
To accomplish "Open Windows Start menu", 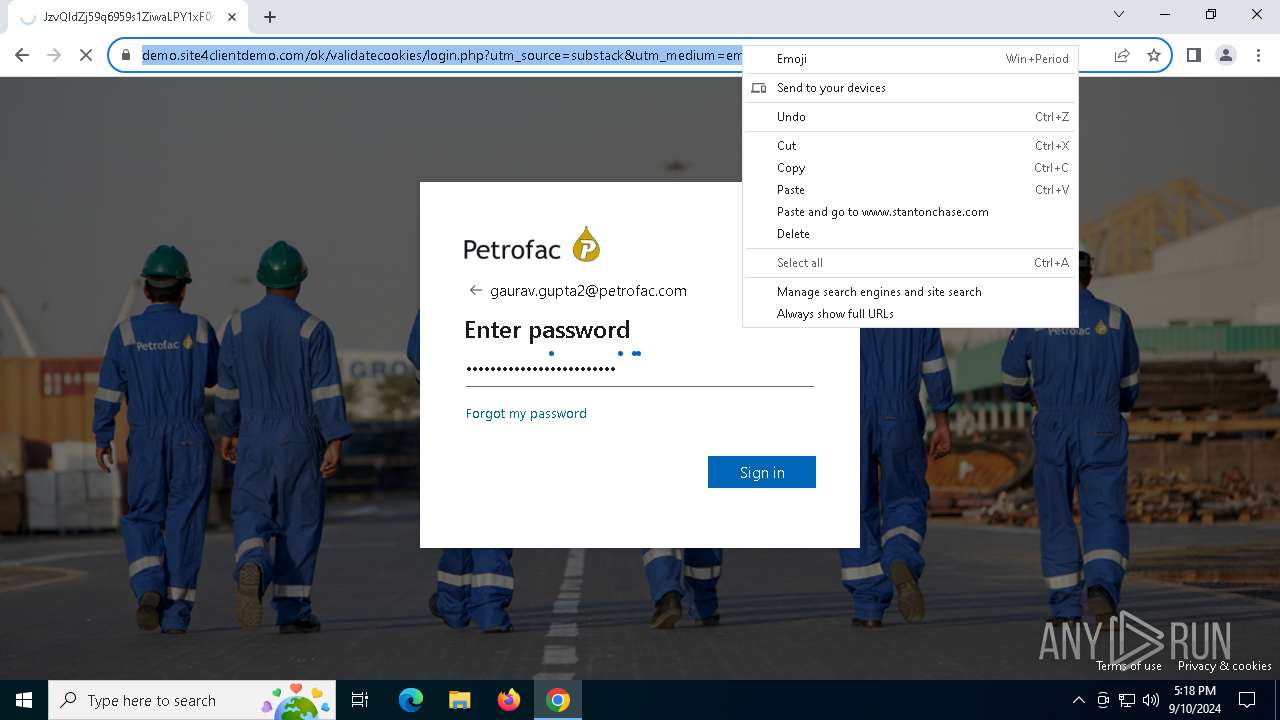I will point(24,700).
